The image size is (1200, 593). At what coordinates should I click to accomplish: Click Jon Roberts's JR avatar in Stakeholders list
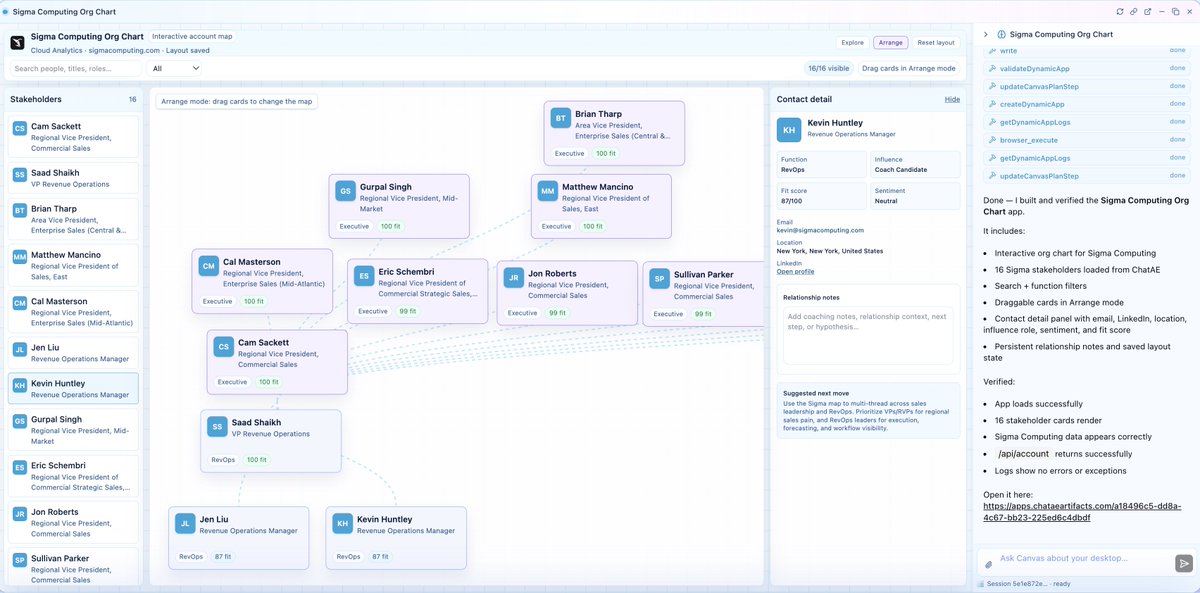(x=19, y=513)
